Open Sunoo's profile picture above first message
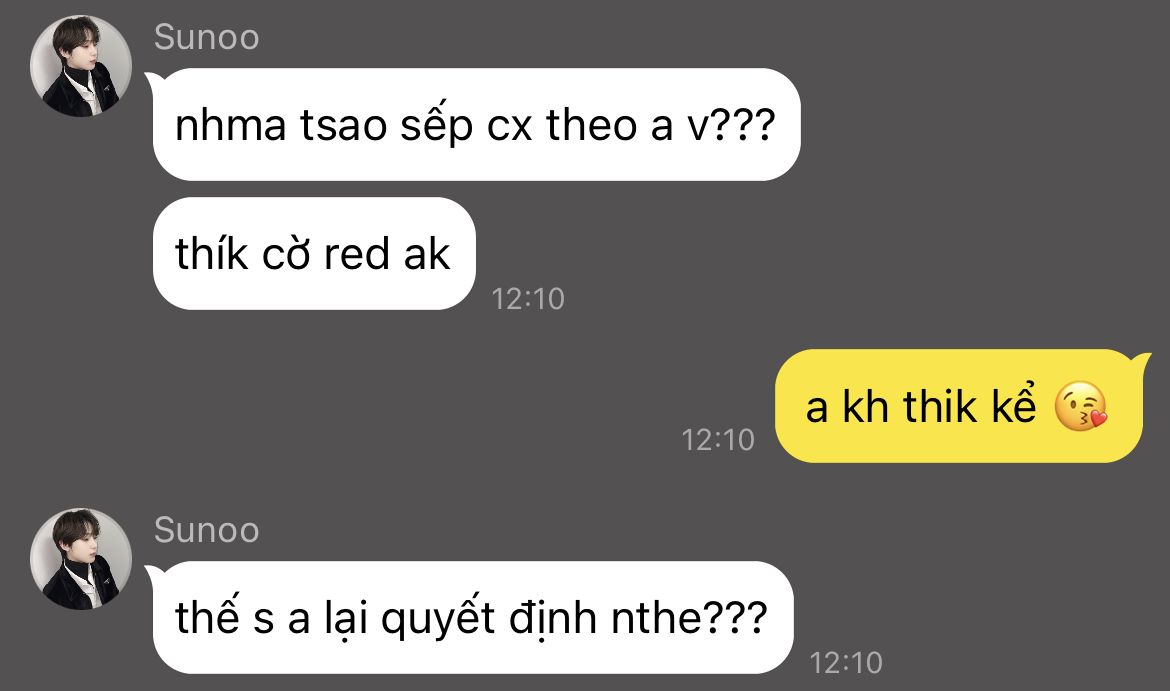Viewport: 1170px width, 691px height. [81, 66]
